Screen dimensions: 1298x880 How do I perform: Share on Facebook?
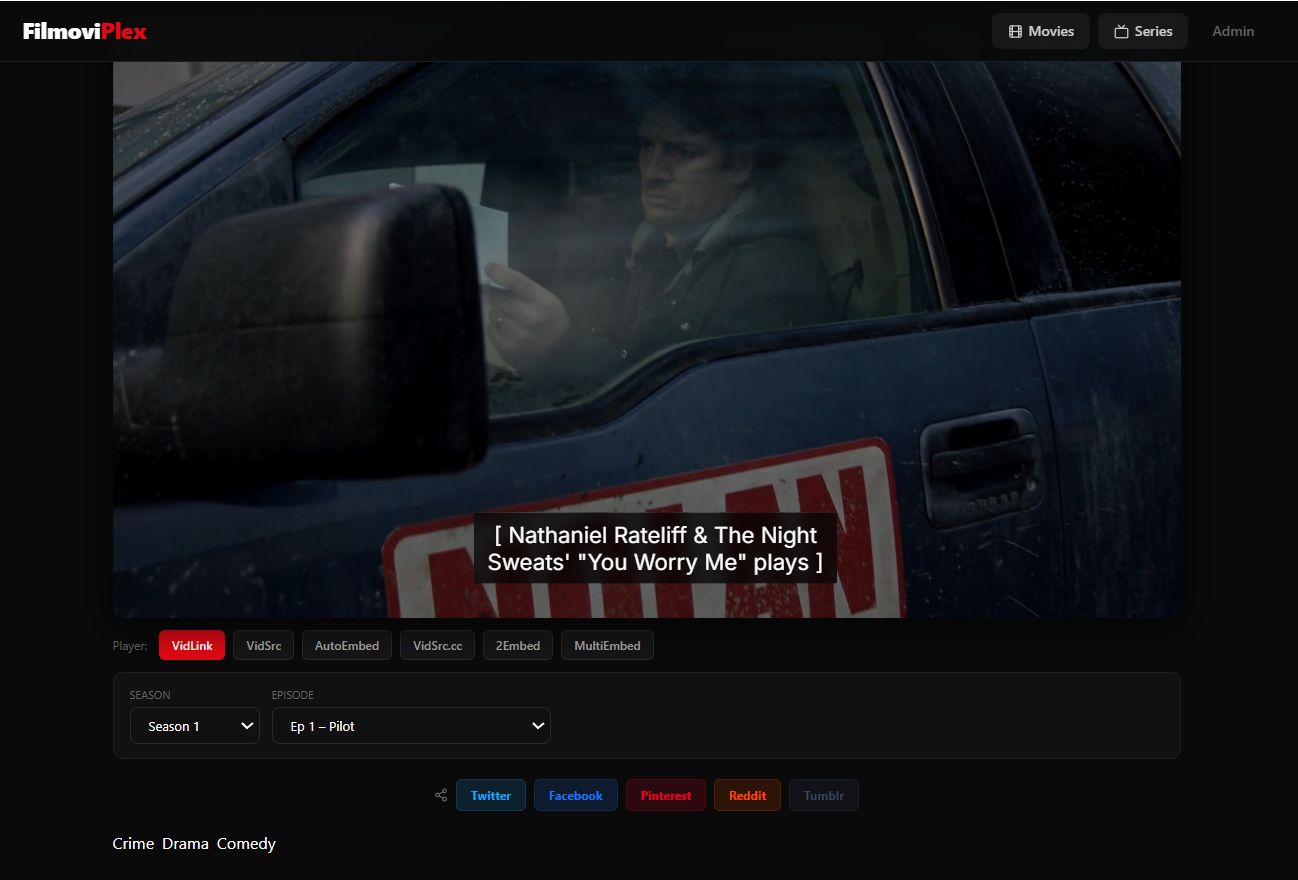pos(575,795)
